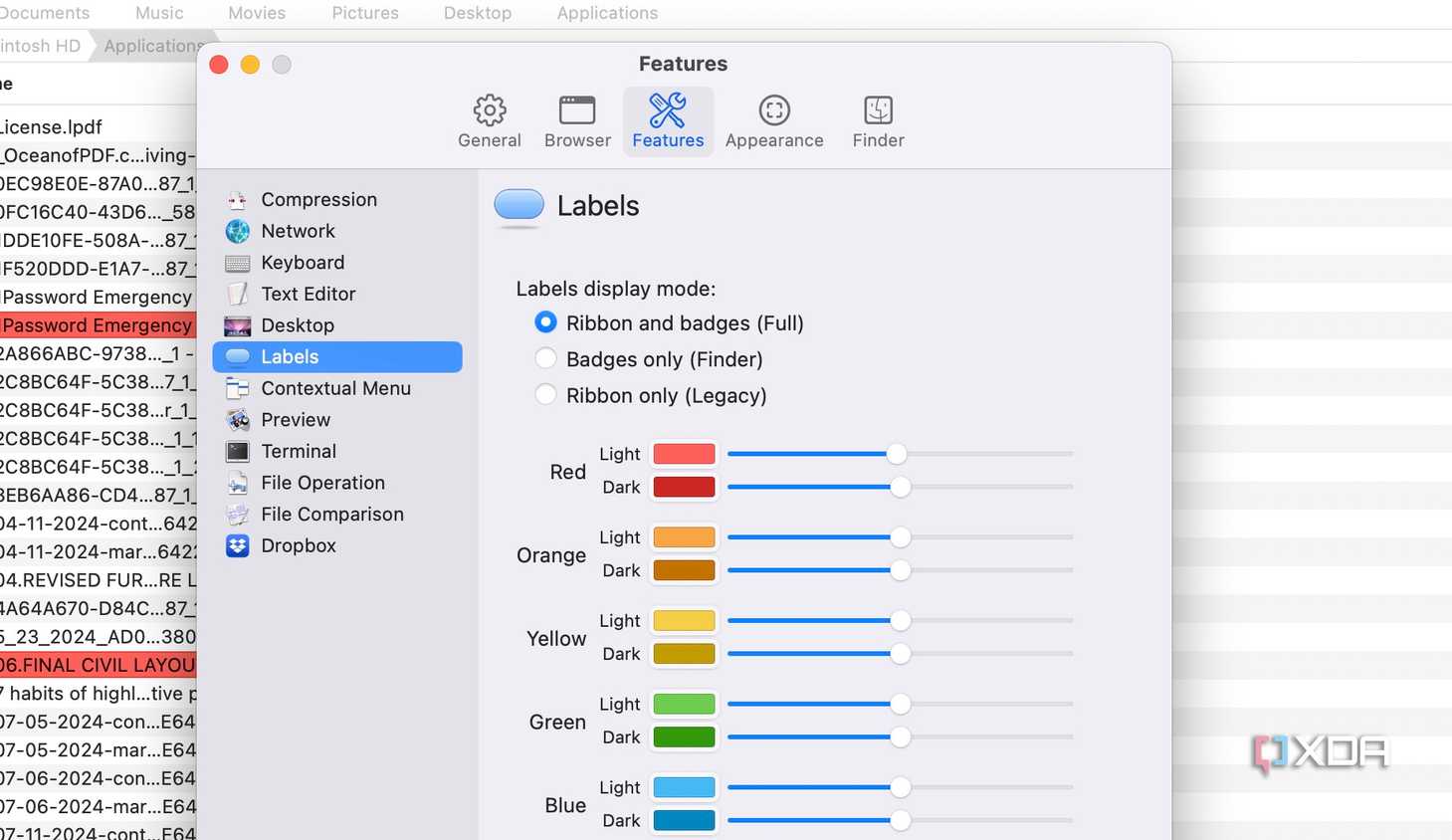Open File Comparison settings
Viewport: 1452px width, 840px height.
click(x=337, y=515)
